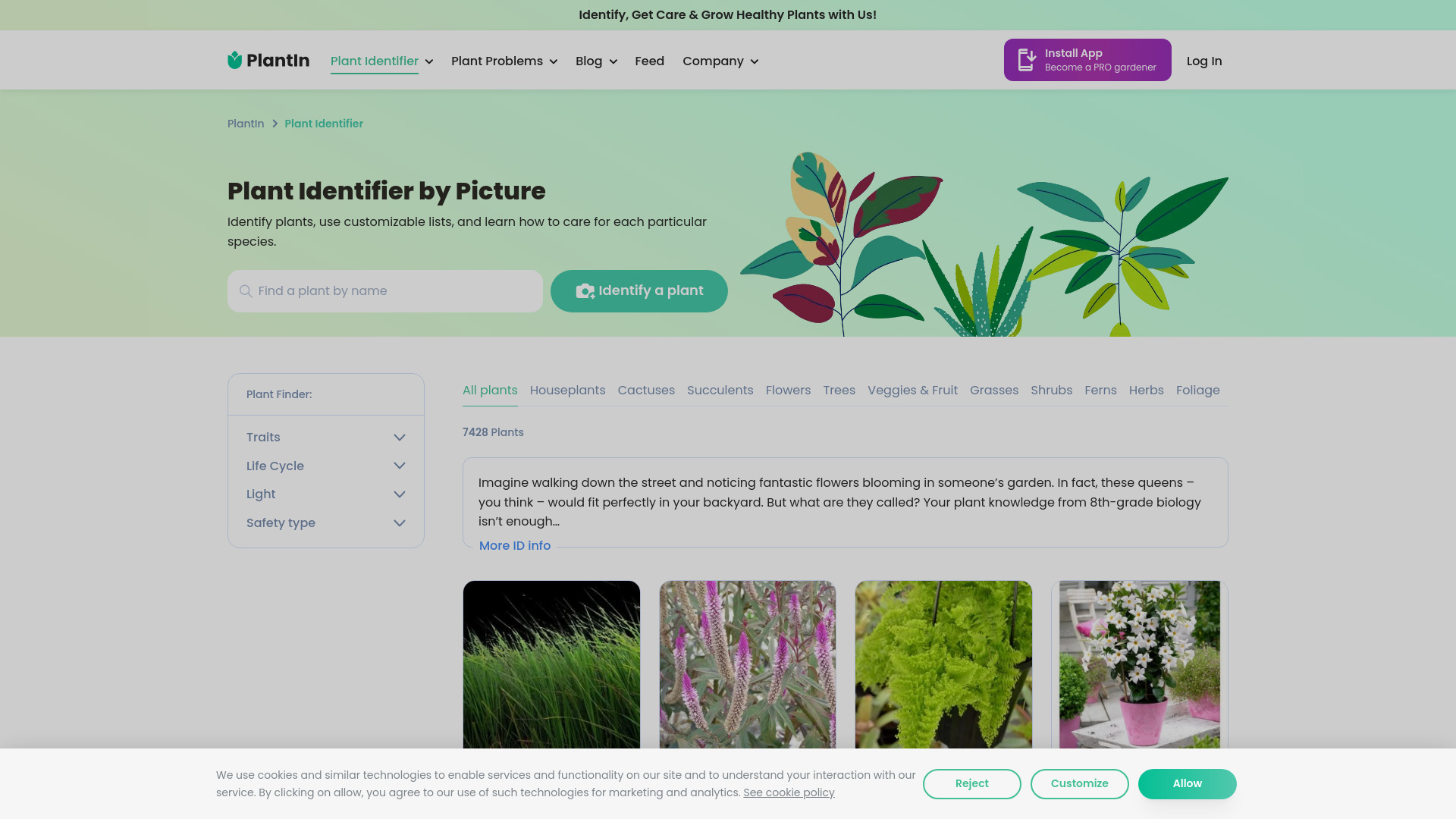Click the Plant Problems dropdown icon
The height and width of the screenshot is (819, 1456).
tap(553, 61)
